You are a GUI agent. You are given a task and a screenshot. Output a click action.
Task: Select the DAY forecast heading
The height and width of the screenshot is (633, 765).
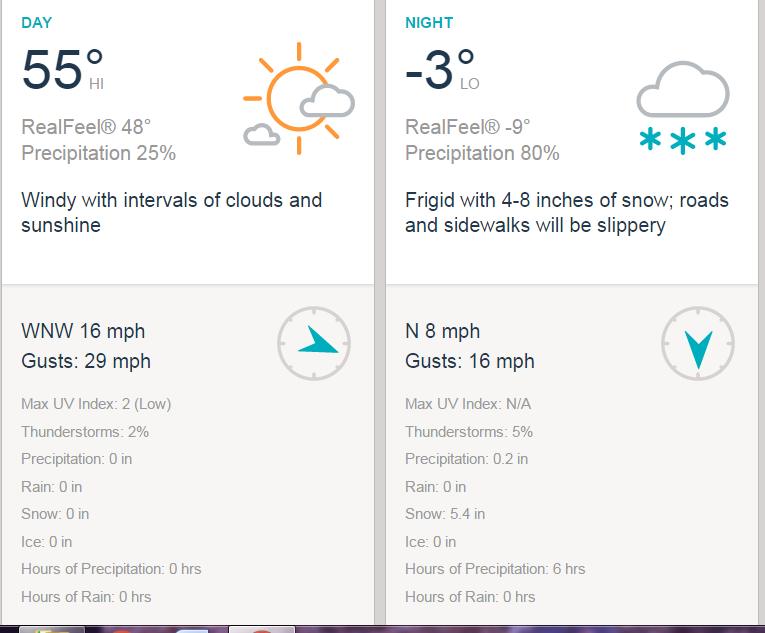[x=37, y=23]
